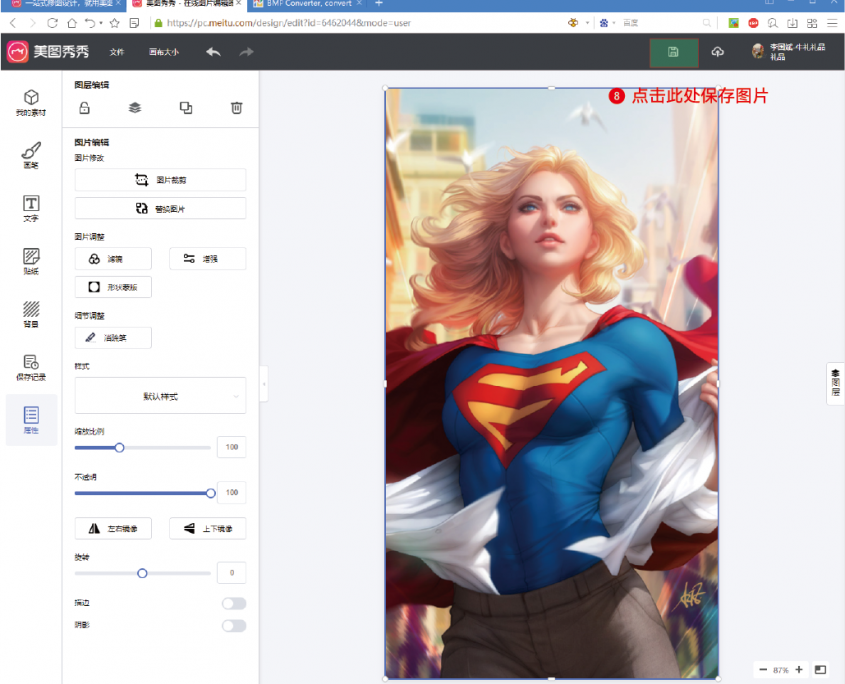
Task: Click the fit-to-screen icon beside zoom controls
Action: pos(820,669)
